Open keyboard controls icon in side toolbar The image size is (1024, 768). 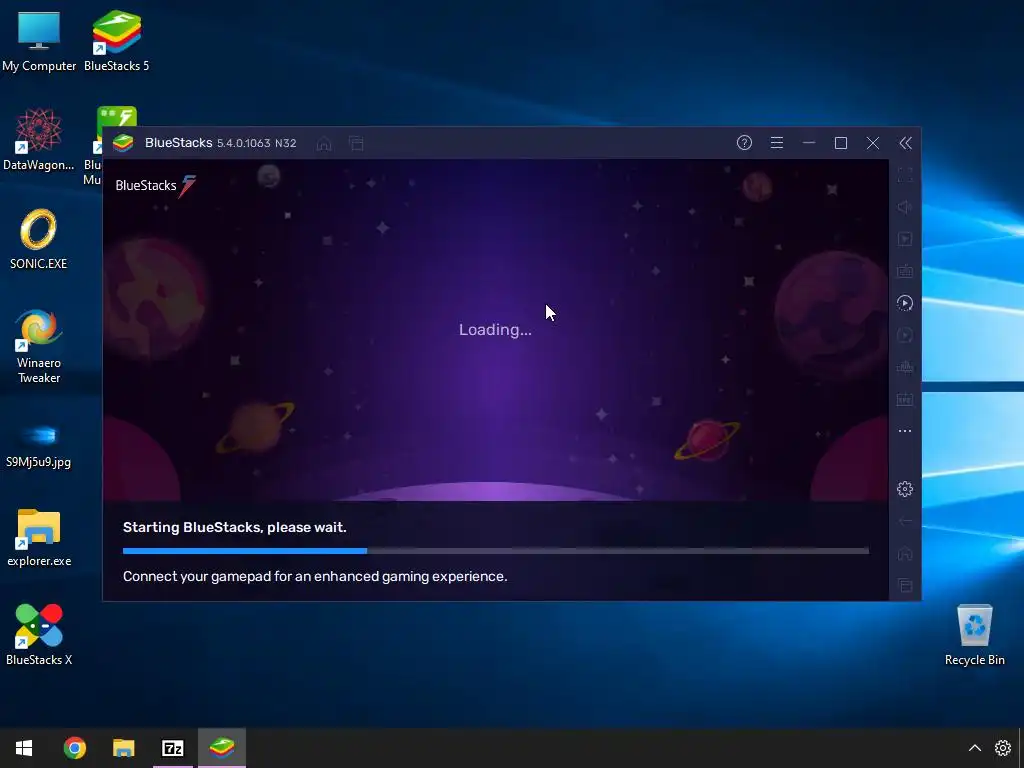pyautogui.click(x=904, y=271)
